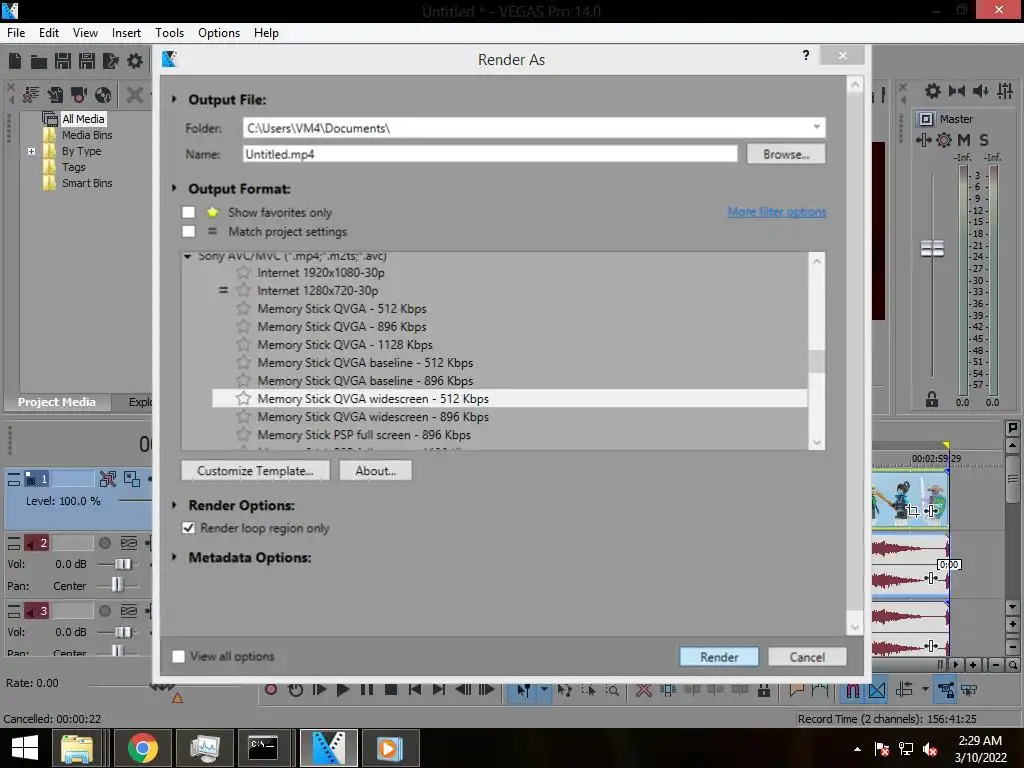Click the Master lock fader channels icon
Screen dimensions: 1024x768
click(x=932, y=400)
